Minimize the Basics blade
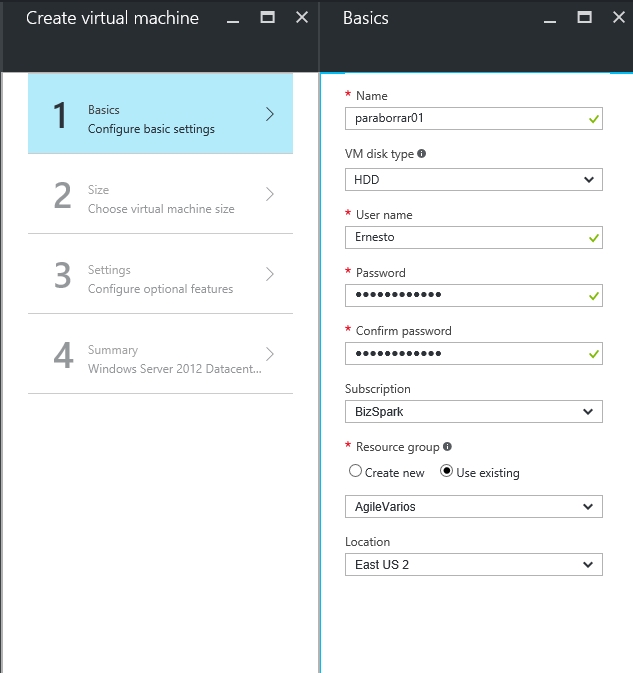This screenshot has height=673, width=633. click(550, 18)
